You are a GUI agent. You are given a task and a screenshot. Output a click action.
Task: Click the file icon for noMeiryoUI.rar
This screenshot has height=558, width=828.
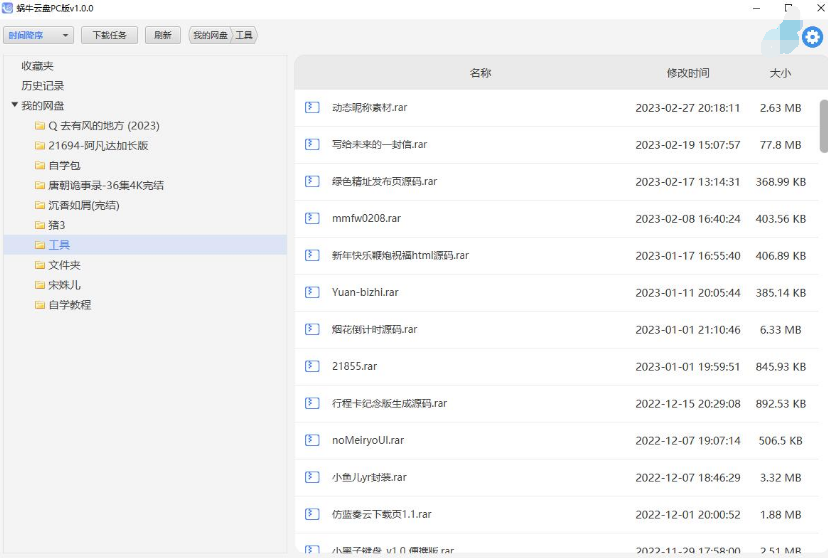311,440
